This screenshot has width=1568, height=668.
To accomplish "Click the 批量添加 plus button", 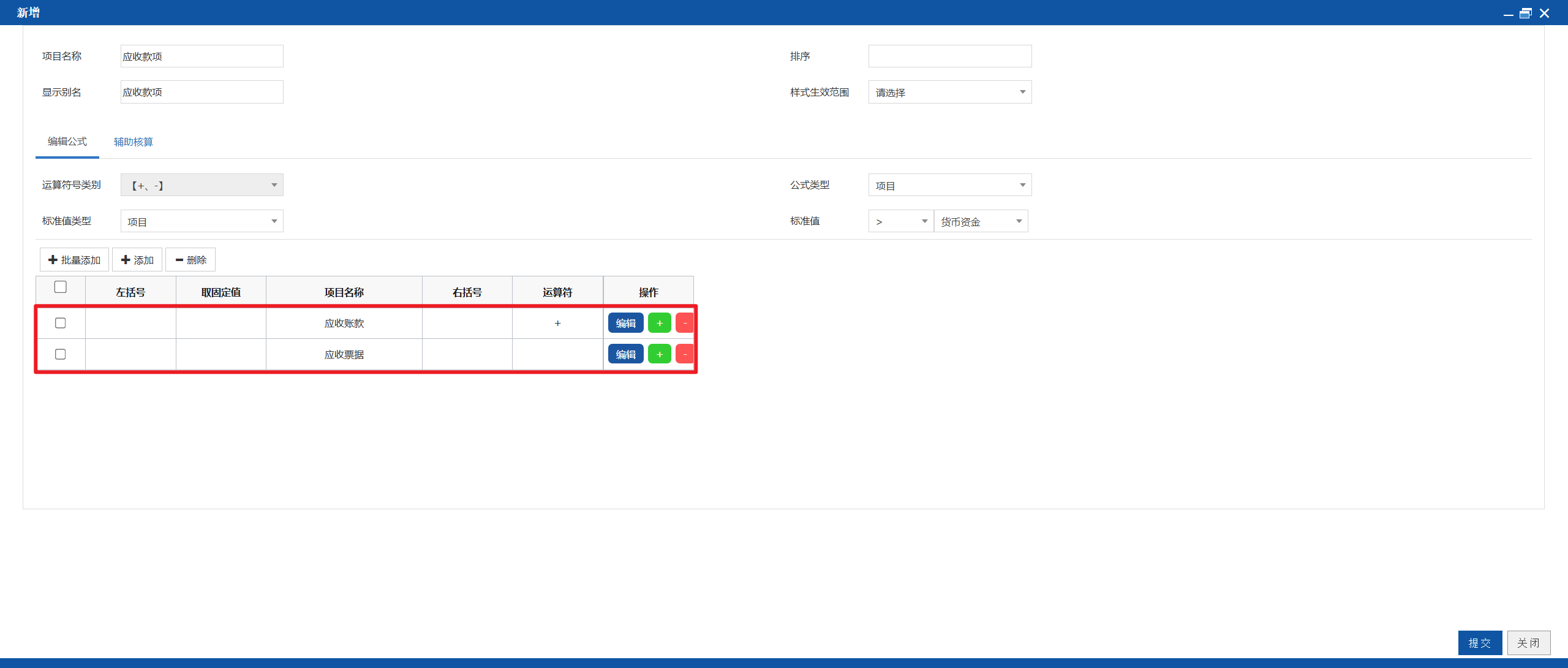I will pos(74,260).
